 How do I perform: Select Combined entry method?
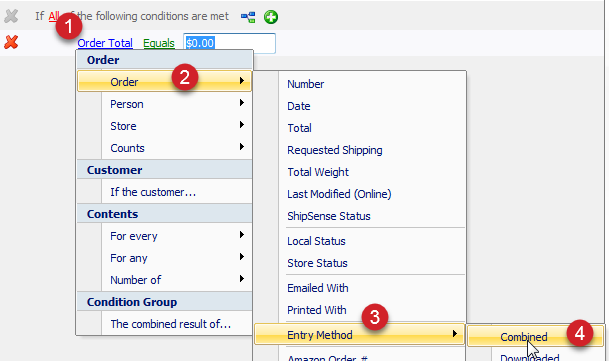coord(536,336)
